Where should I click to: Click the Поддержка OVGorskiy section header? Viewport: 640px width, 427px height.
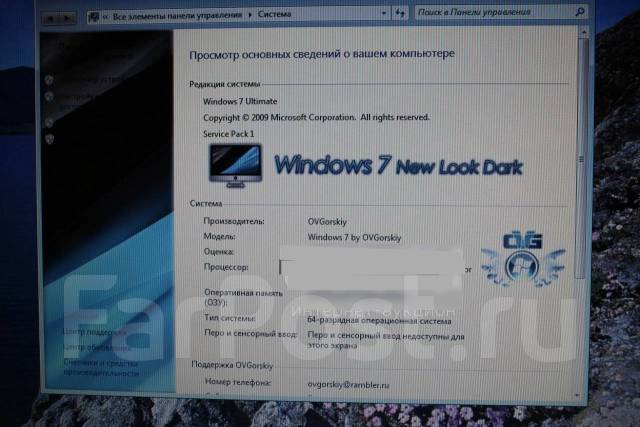click(232, 365)
